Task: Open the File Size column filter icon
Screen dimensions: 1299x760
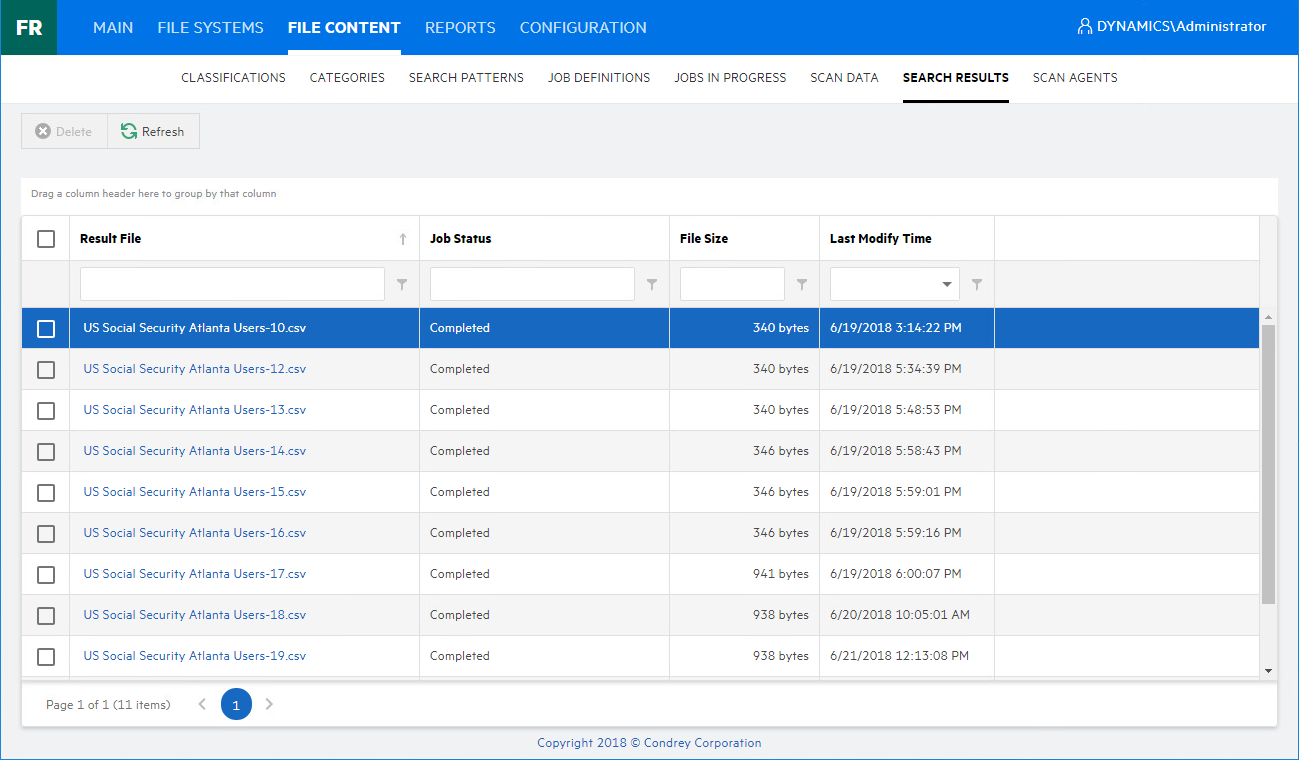Action: coord(802,285)
